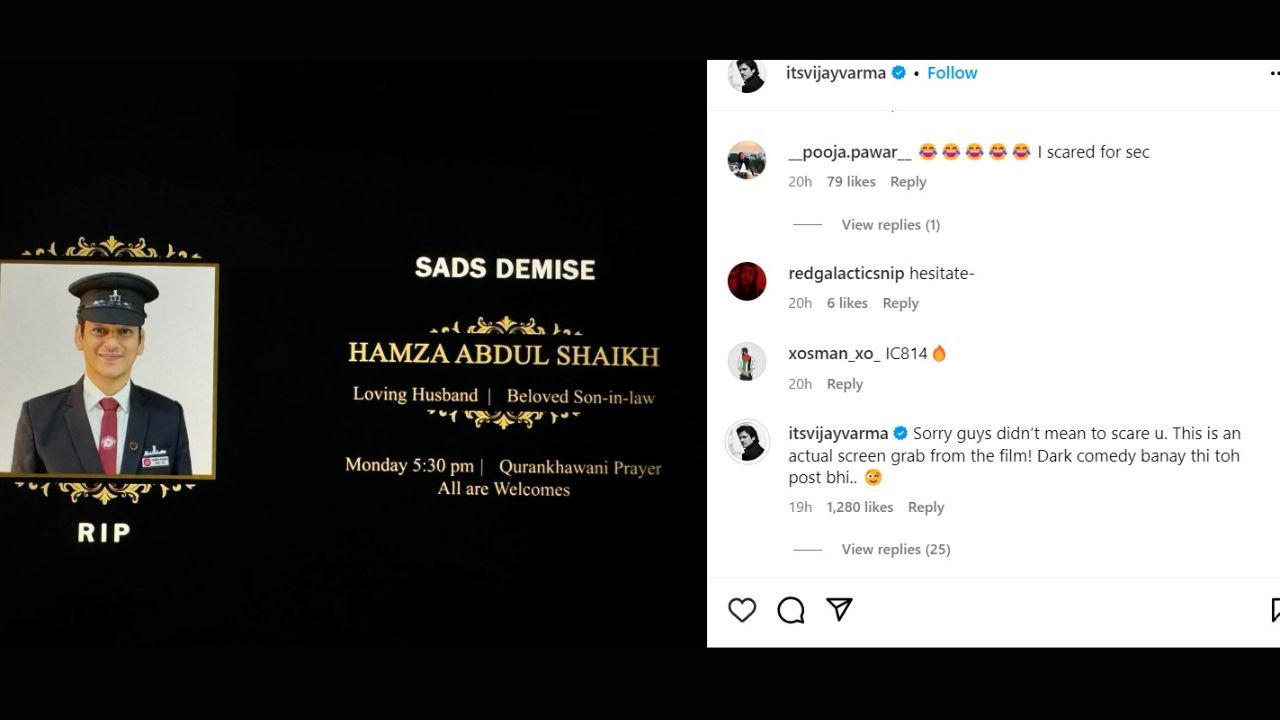Click the Hamza Abdul Shaikh portrait photo
Image resolution: width=1280 pixels, height=720 pixels.
pyautogui.click(x=107, y=369)
